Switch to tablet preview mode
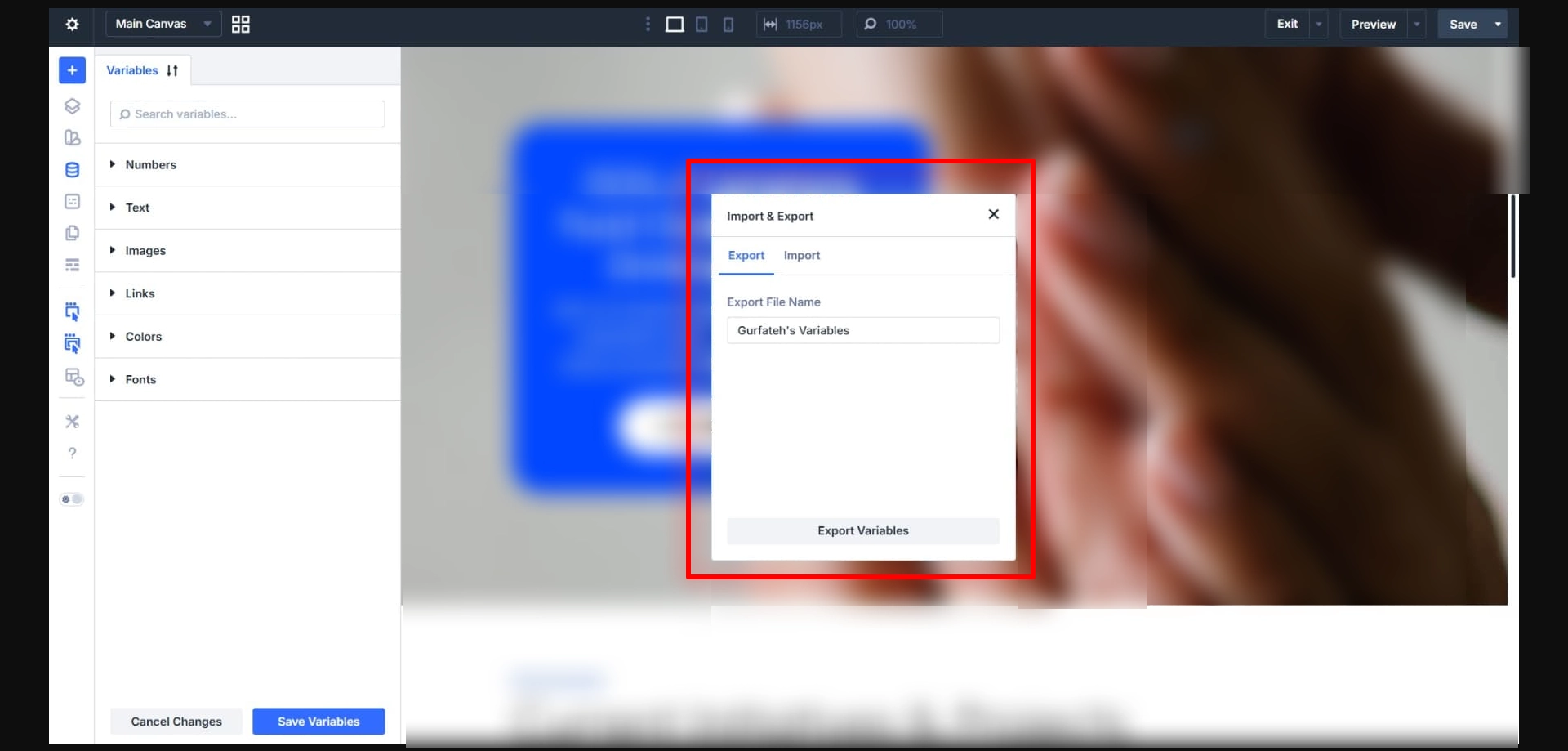The width and height of the screenshot is (1568, 751). tap(702, 24)
